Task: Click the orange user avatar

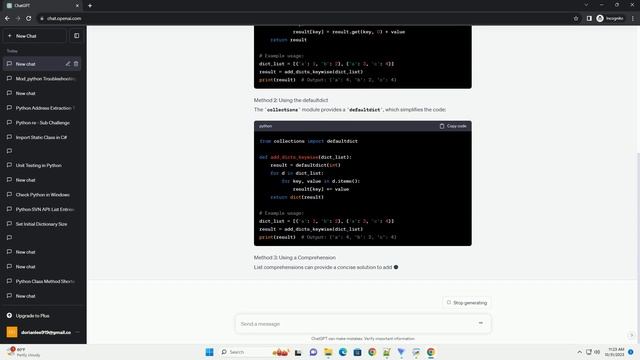Action: point(12,332)
